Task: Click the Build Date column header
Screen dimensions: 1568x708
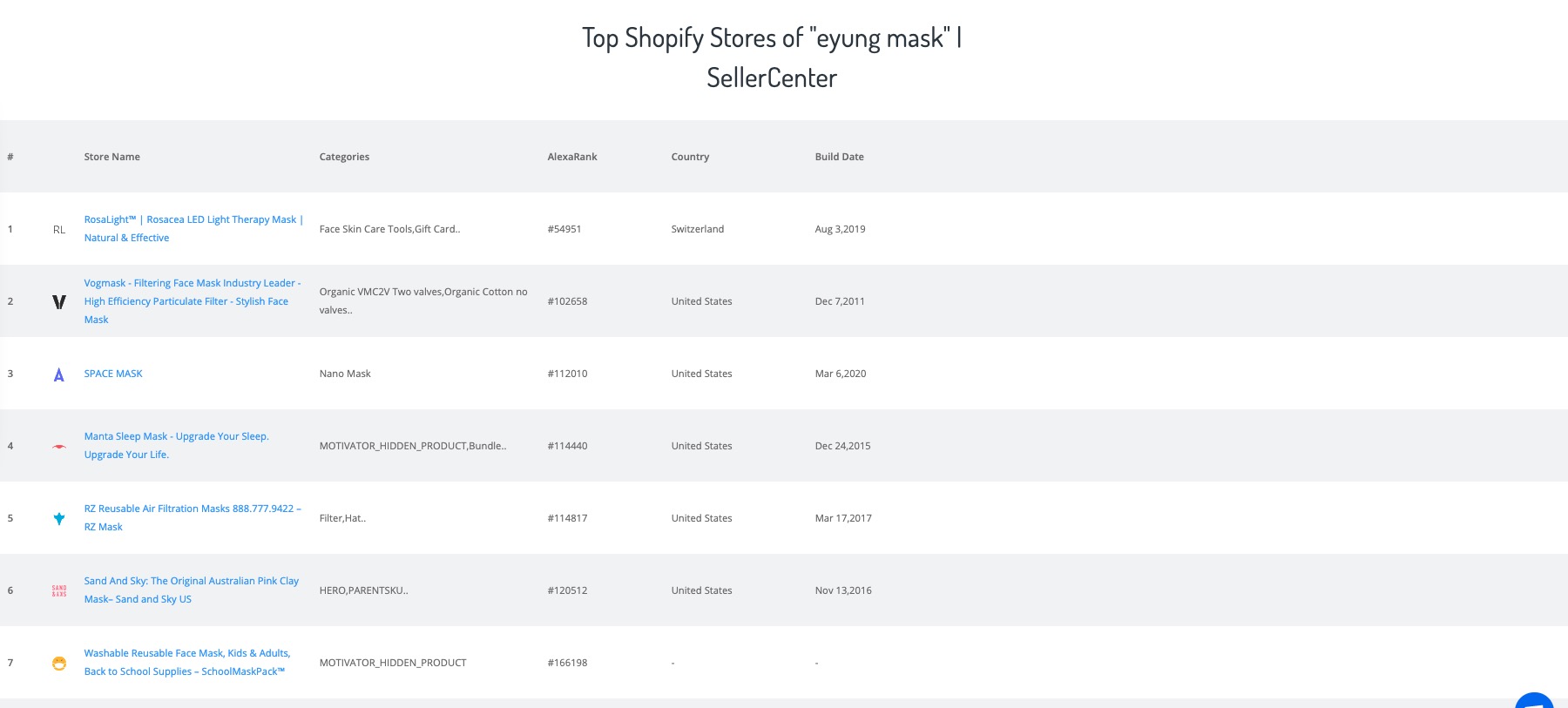Action: click(839, 157)
